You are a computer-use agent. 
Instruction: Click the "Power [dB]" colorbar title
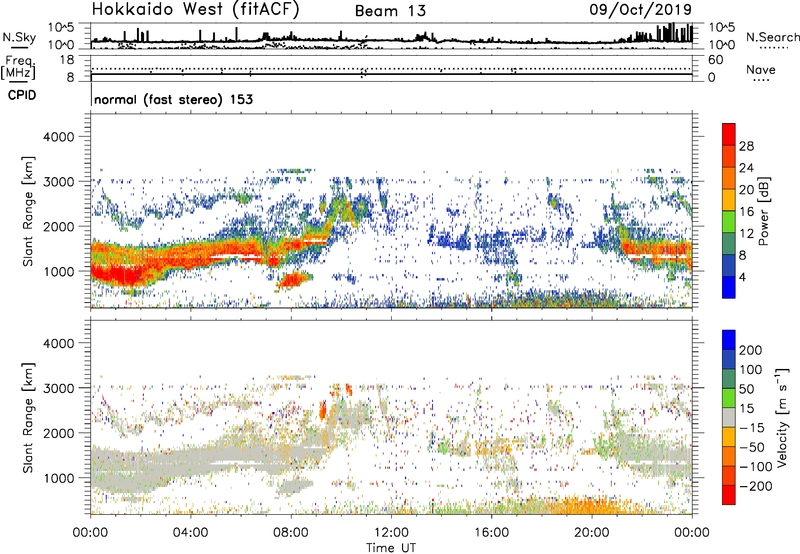[764, 211]
